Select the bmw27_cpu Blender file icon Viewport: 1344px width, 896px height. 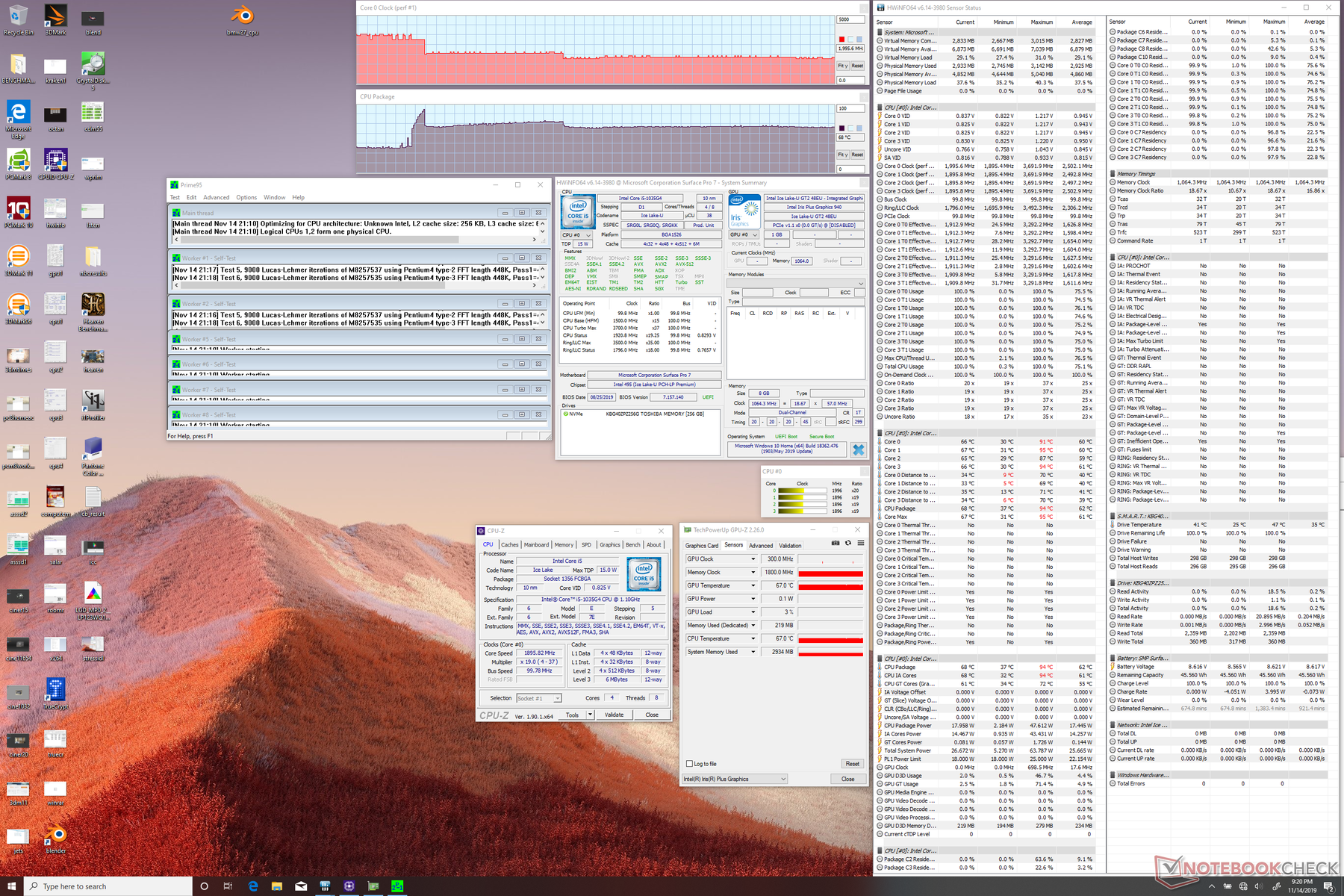(x=242, y=20)
